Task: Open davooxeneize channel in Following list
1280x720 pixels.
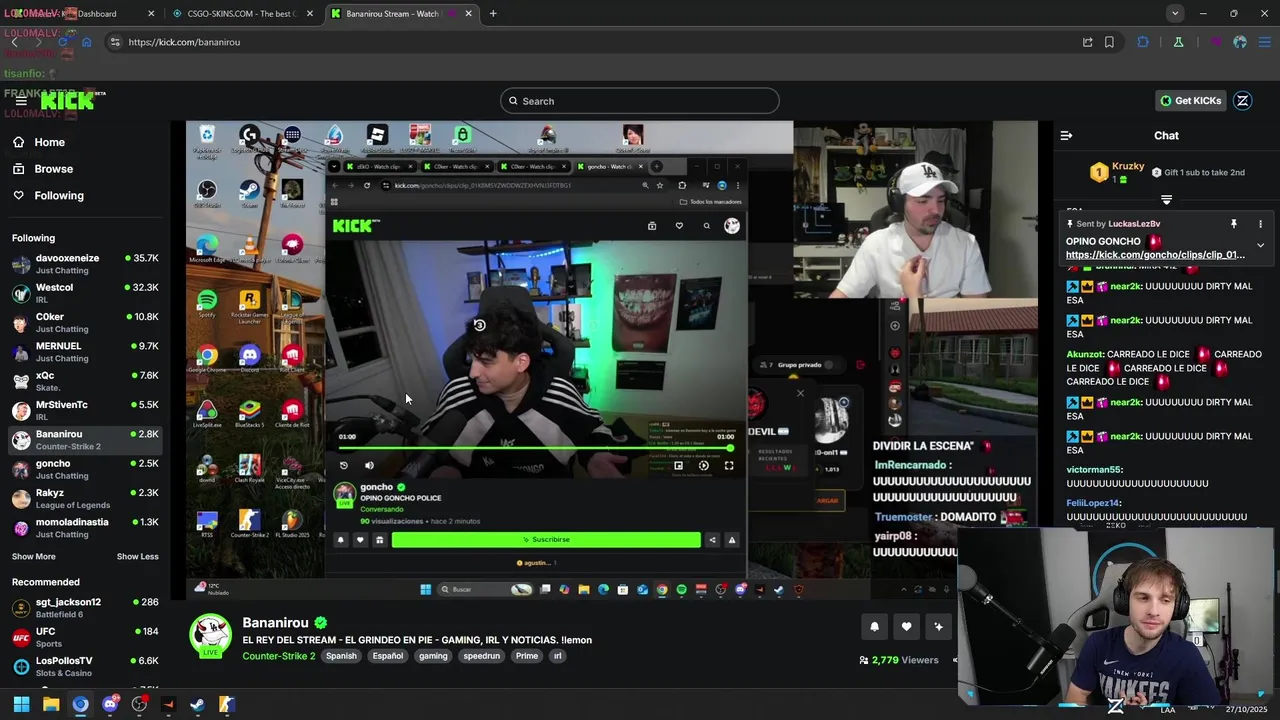Action: [85, 264]
